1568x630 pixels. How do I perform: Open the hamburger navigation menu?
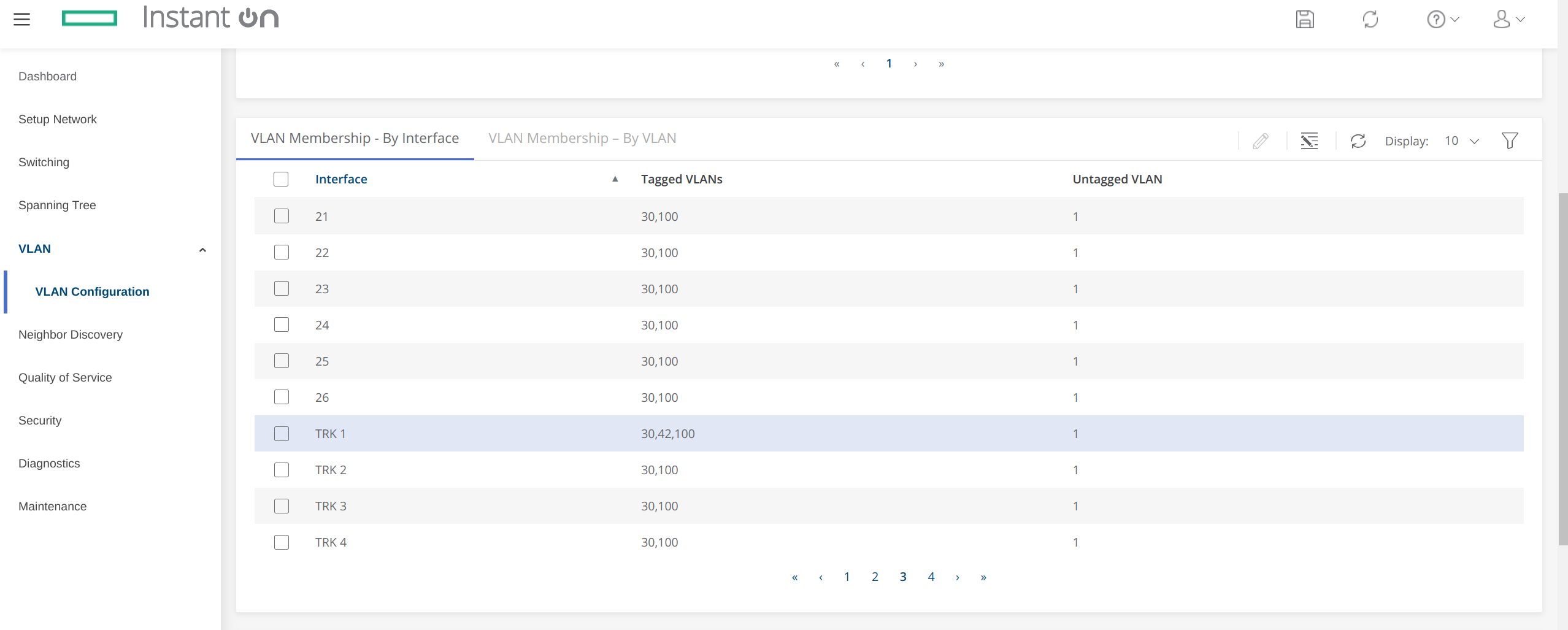coord(21,19)
